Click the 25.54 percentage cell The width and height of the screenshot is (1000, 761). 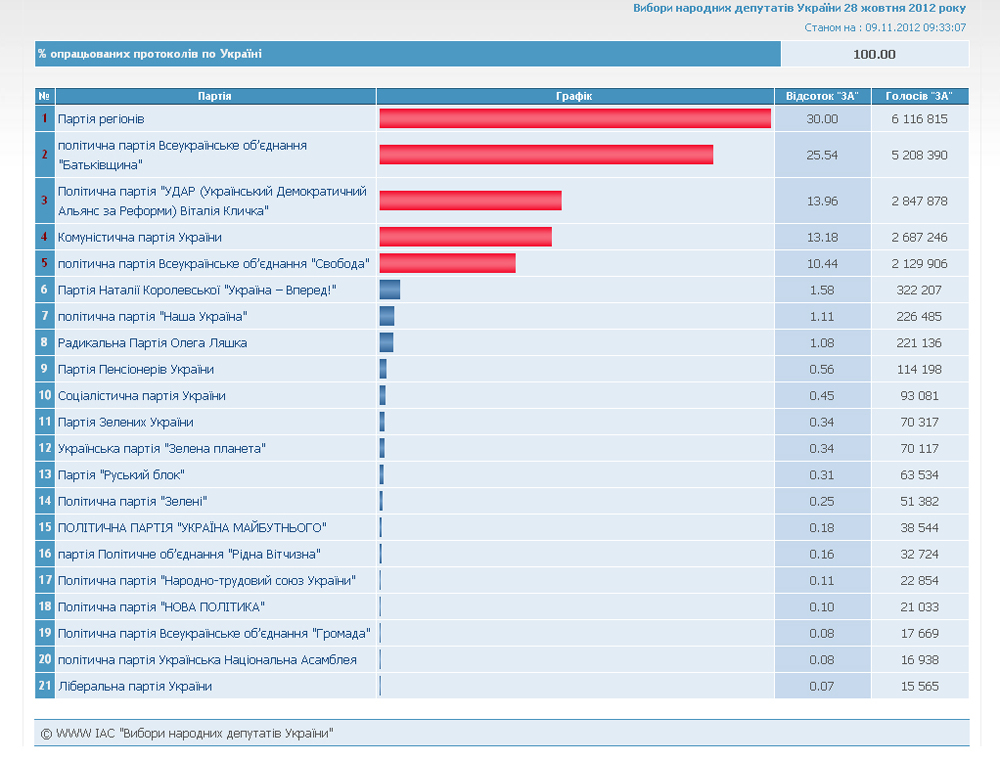822,155
